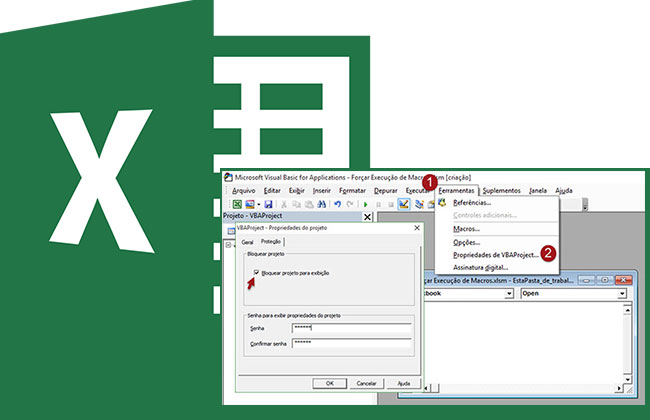650x420 pixels.
Task: Open the Janela menu
Action: point(538,190)
